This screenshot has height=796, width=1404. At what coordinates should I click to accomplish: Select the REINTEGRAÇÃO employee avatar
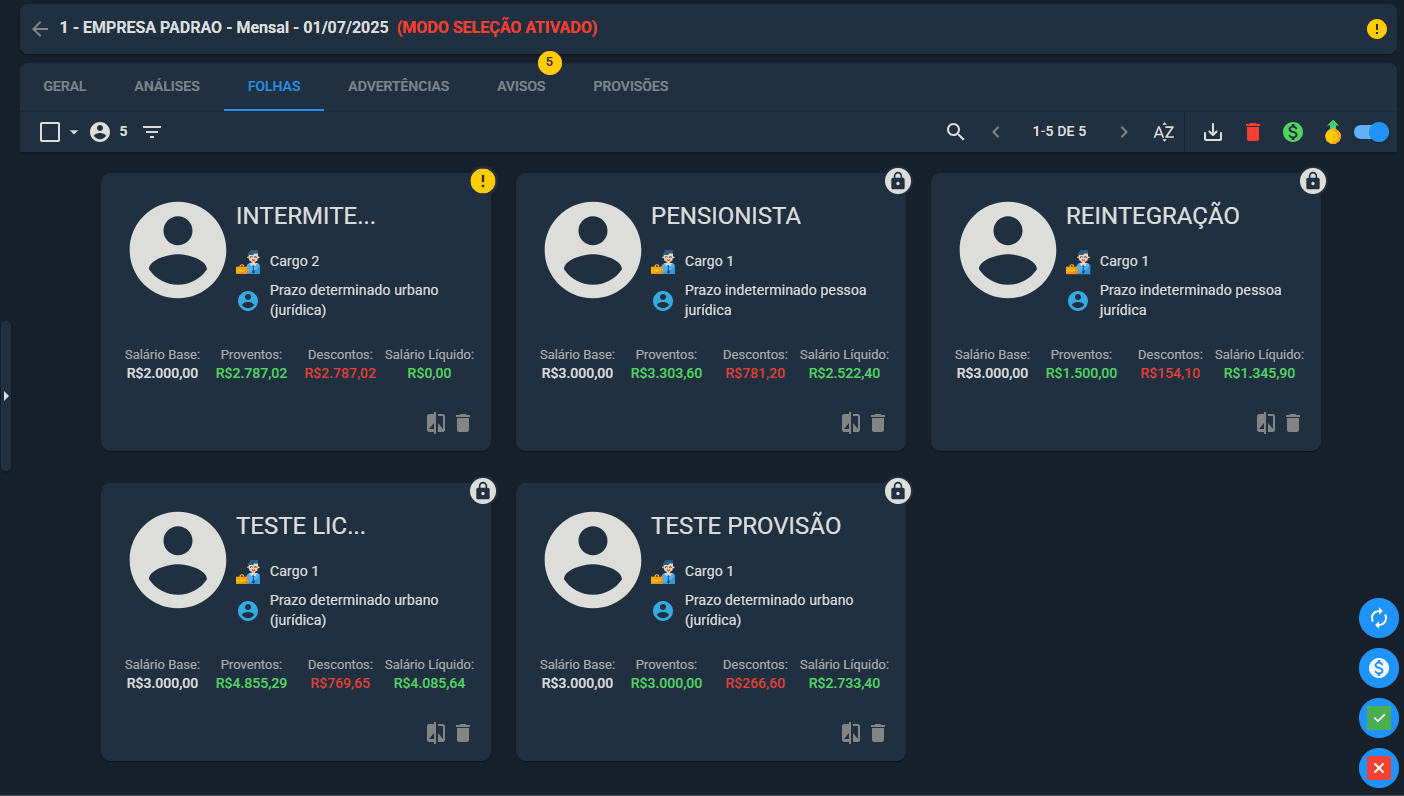pos(1008,250)
